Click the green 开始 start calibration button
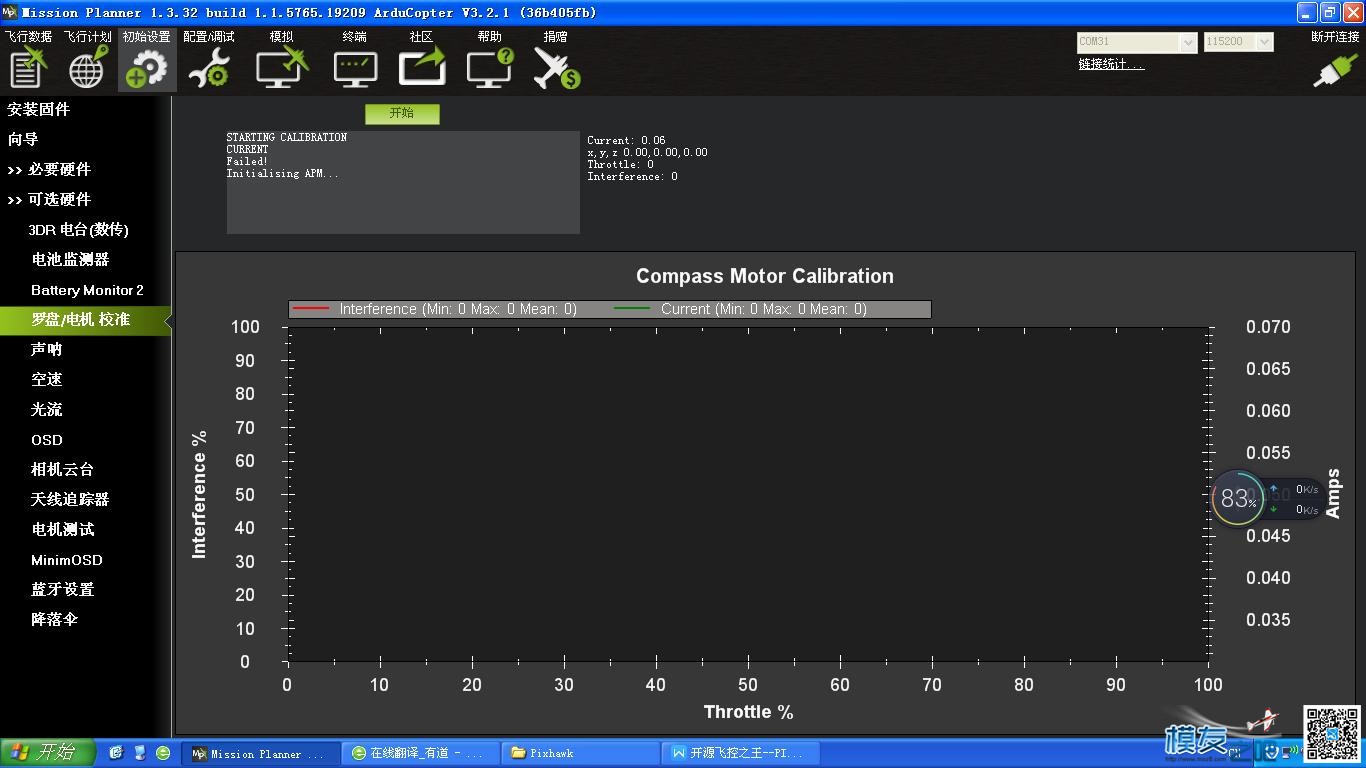The width and height of the screenshot is (1366, 768). [402, 113]
